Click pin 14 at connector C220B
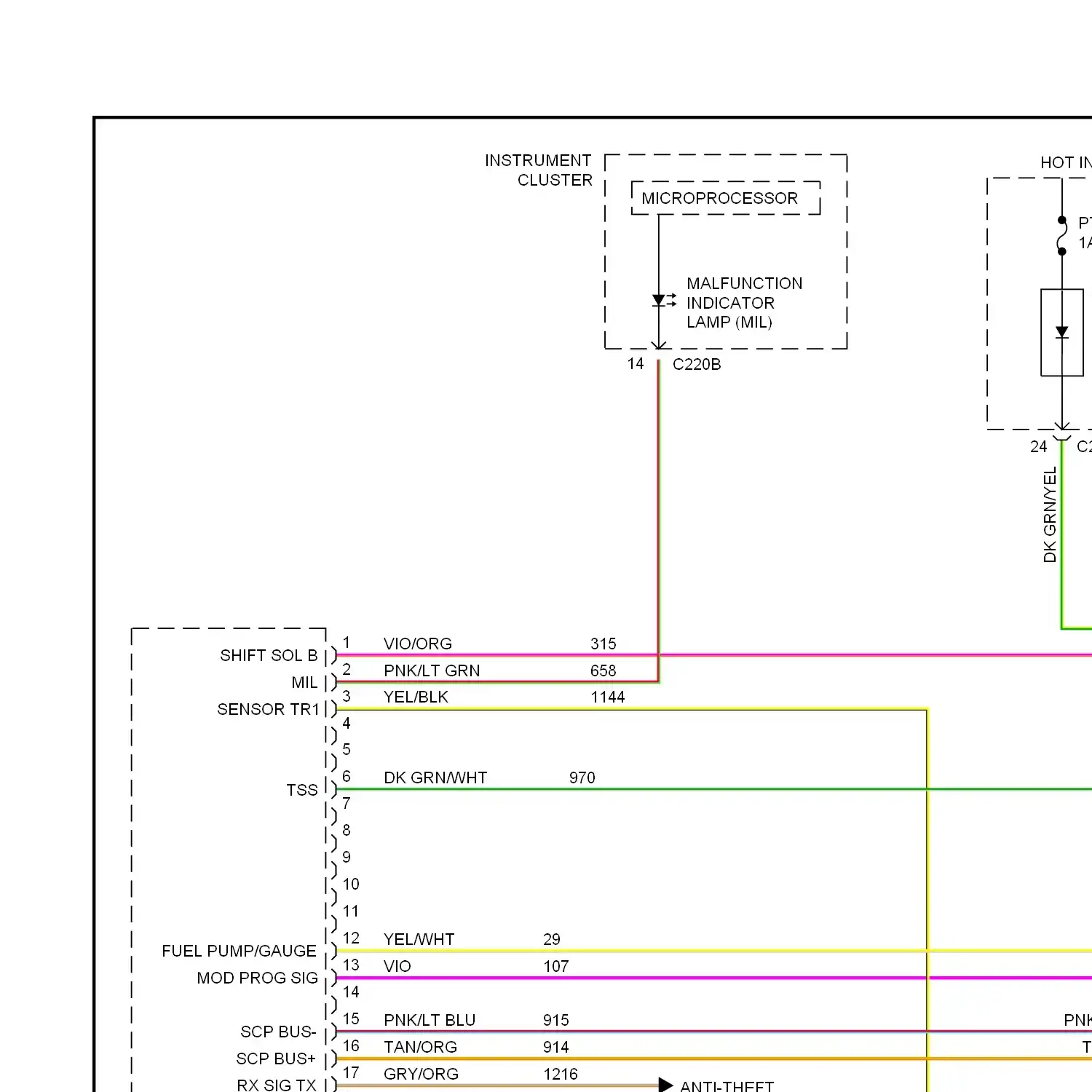Screen dimensions: 1092x1092 click(636, 363)
